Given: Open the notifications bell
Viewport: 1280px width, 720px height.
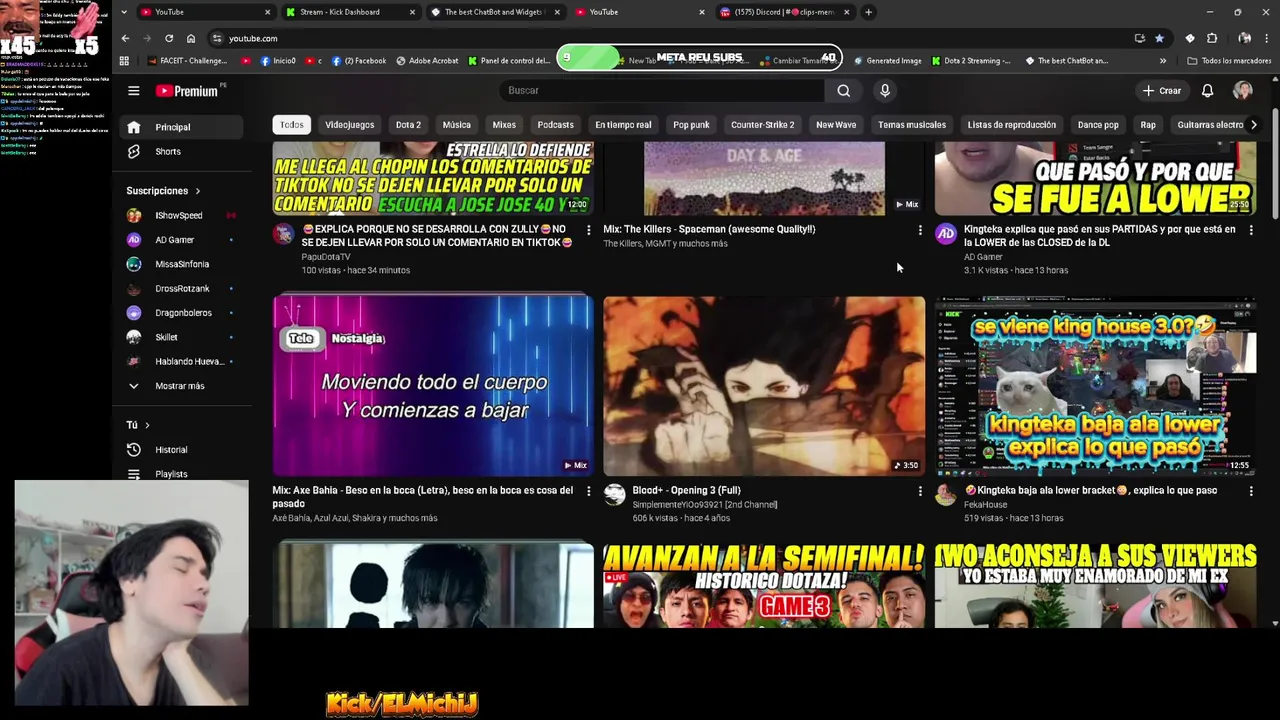Looking at the screenshot, I should tap(1207, 90).
